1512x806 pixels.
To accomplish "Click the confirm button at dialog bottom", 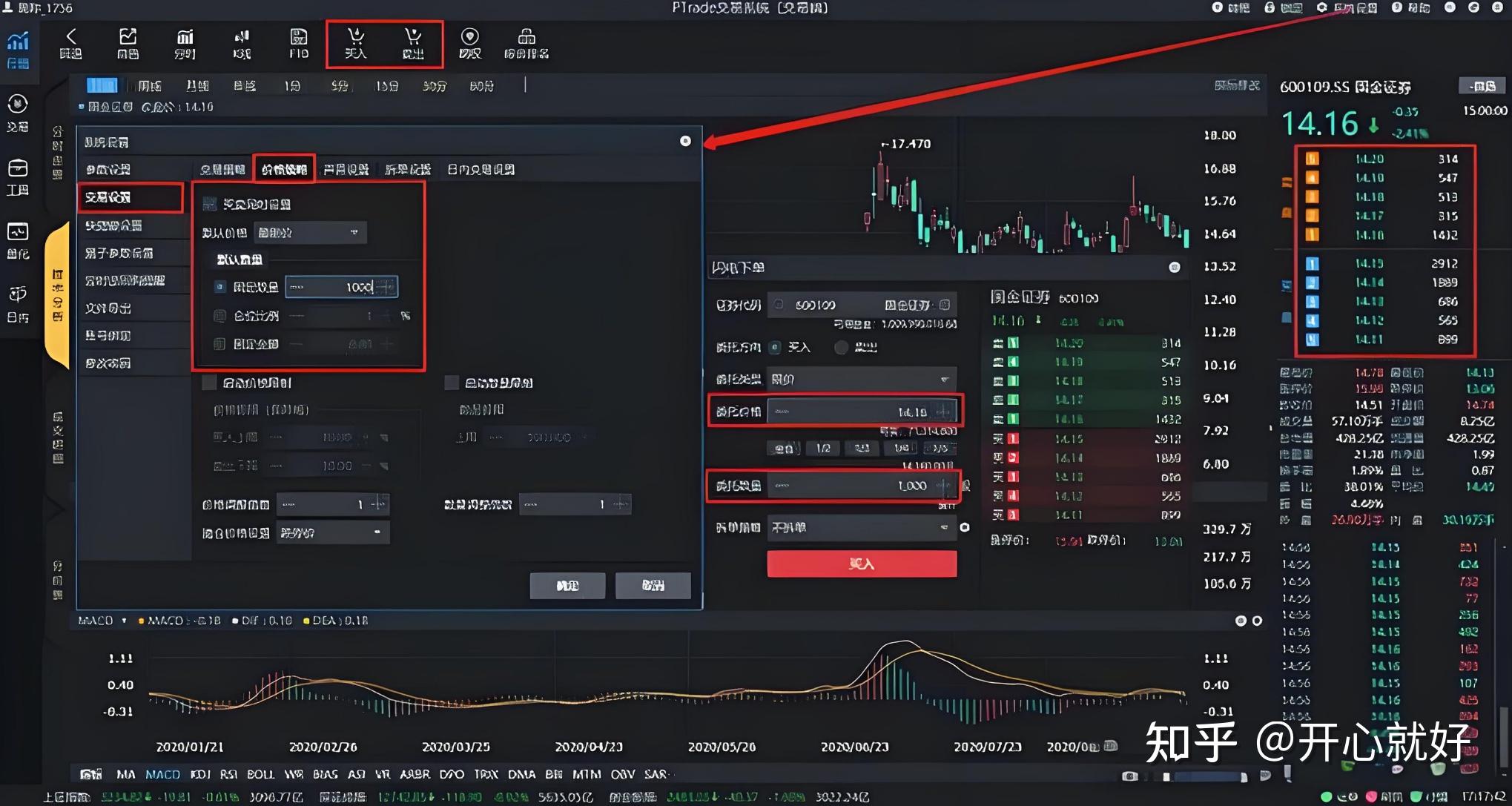I will (x=567, y=585).
